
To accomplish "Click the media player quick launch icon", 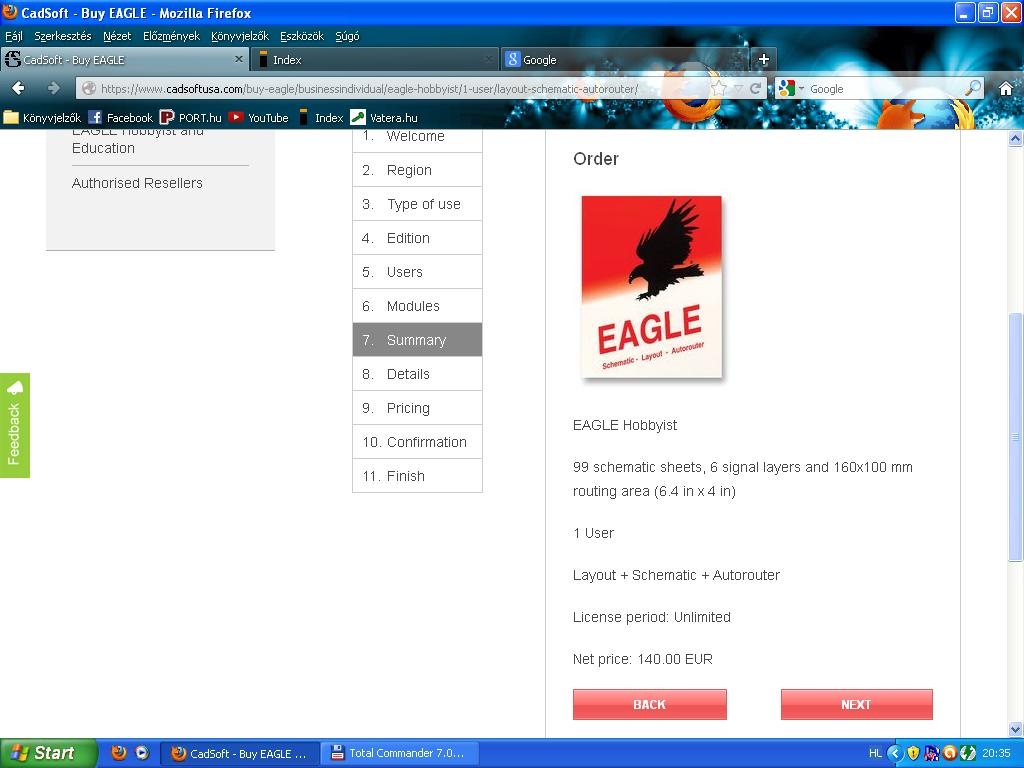I will (142, 753).
